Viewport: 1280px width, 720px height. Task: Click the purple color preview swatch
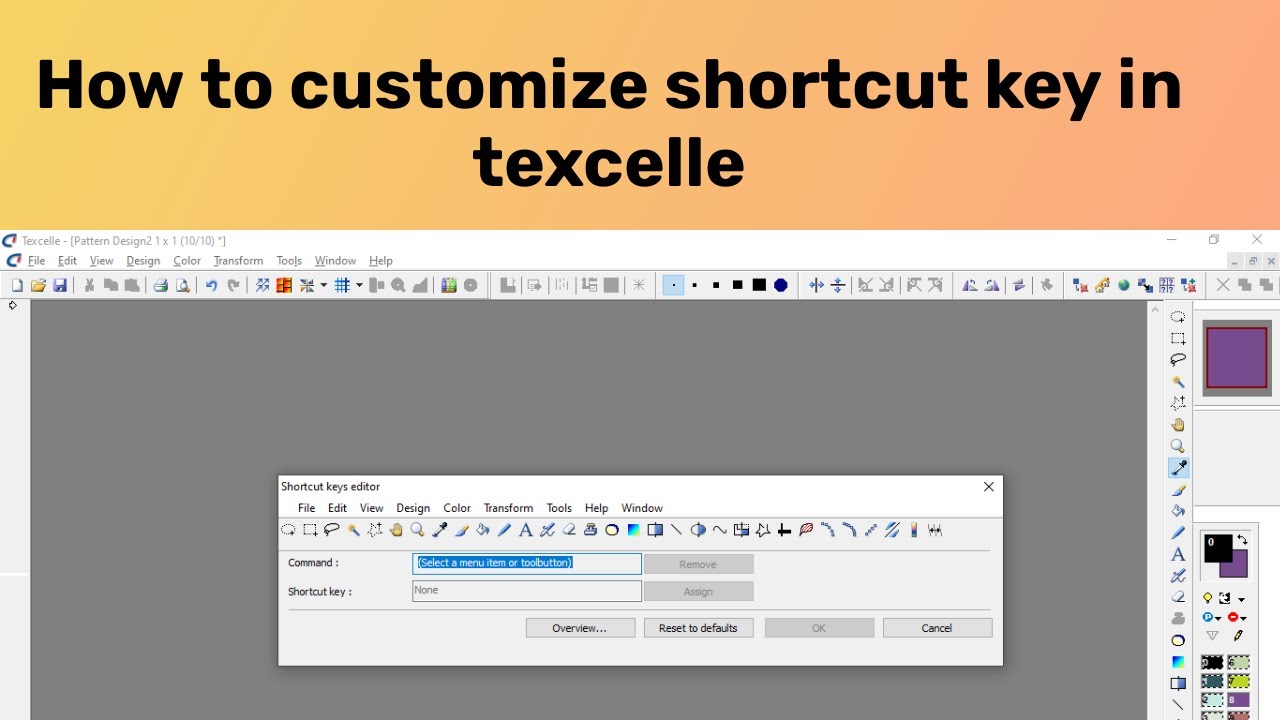(x=1237, y=358)
